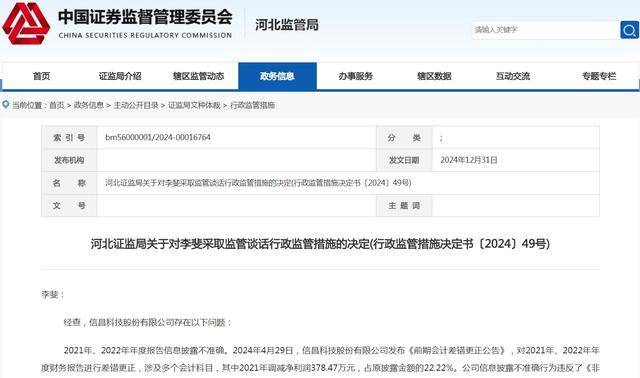Click the paragraph beginning 2021年、2022年年度报告
Screen dimensions: 640x378
(320, 359)
